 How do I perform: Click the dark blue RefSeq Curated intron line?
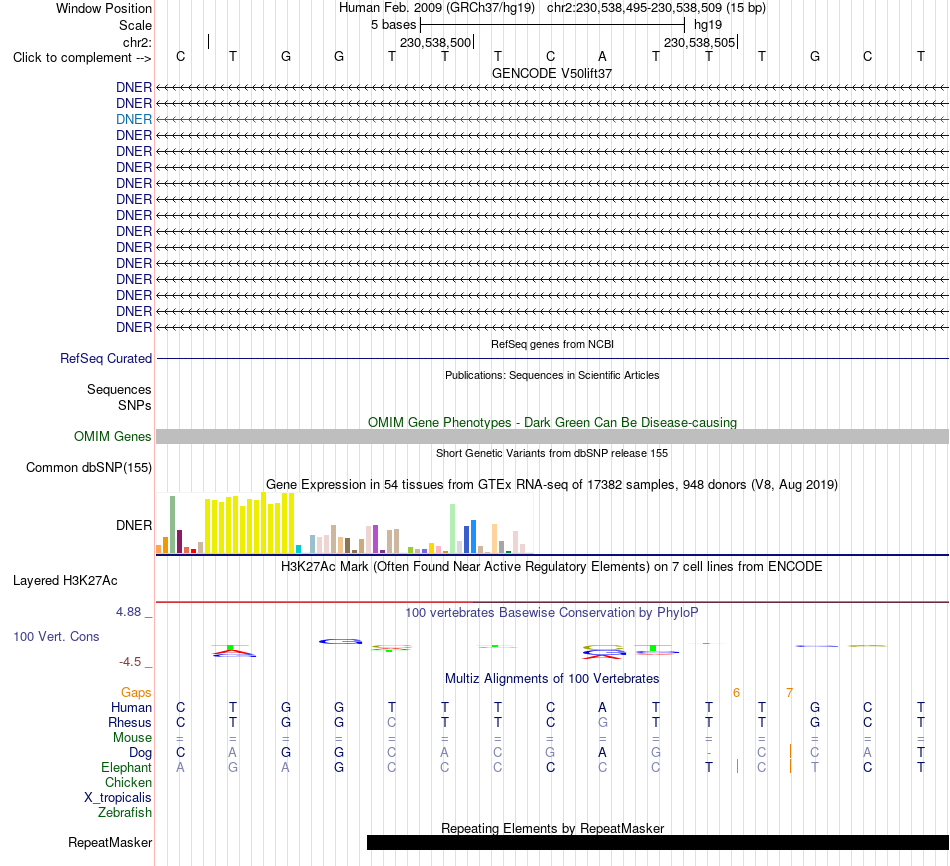pos(552,359)
